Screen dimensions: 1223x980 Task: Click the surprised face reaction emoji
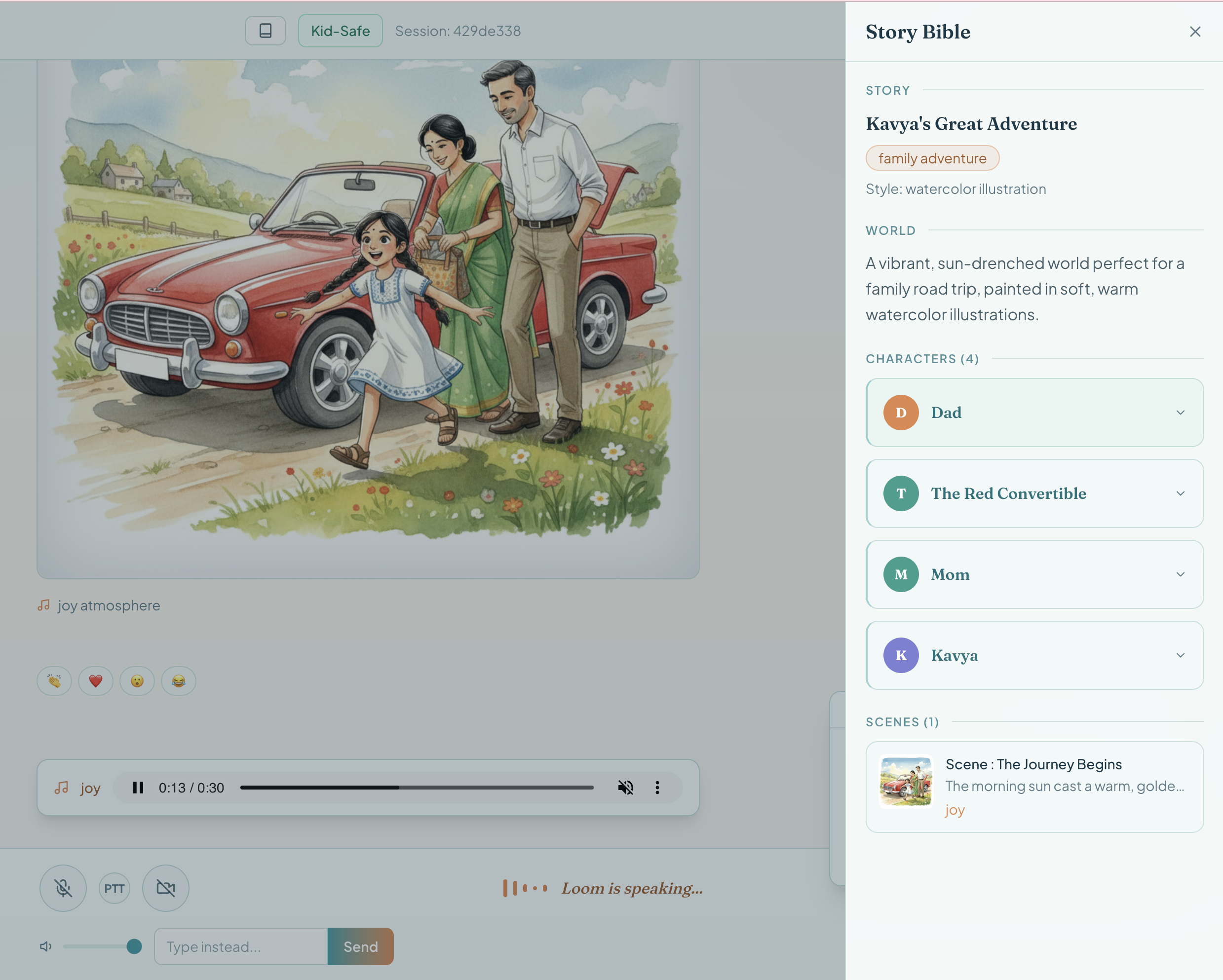(x=137, y=680)
